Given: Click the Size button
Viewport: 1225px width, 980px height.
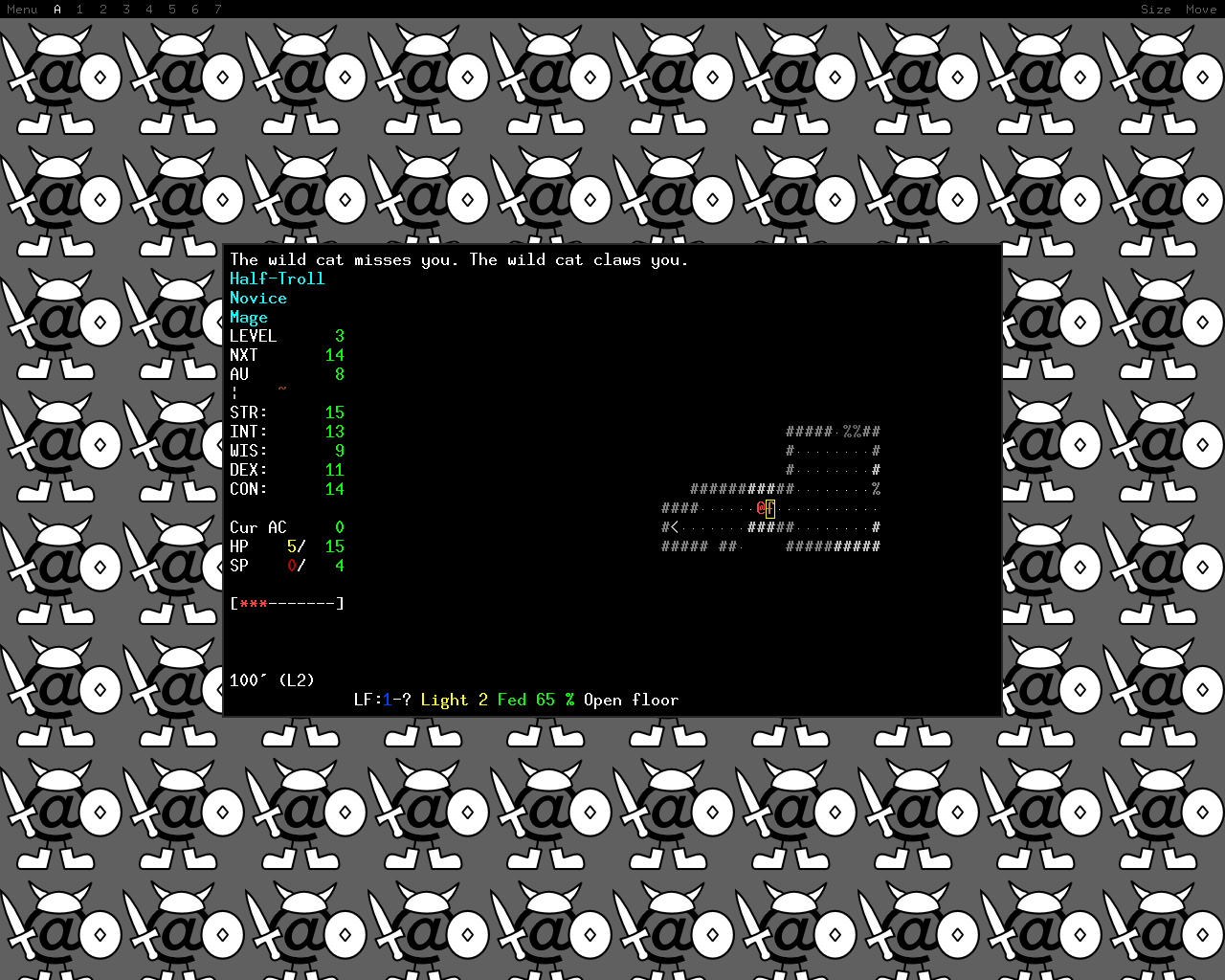Looking at the screenshot, I should 1155,9.
